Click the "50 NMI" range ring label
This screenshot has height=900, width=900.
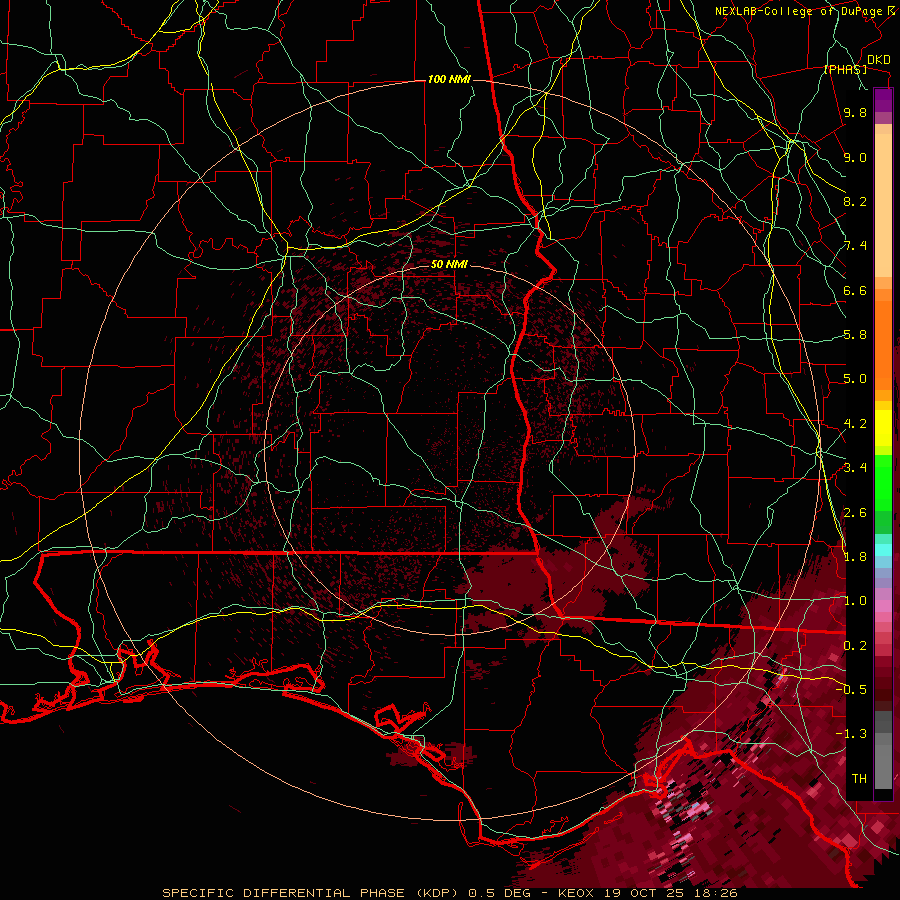click(449, 265)
